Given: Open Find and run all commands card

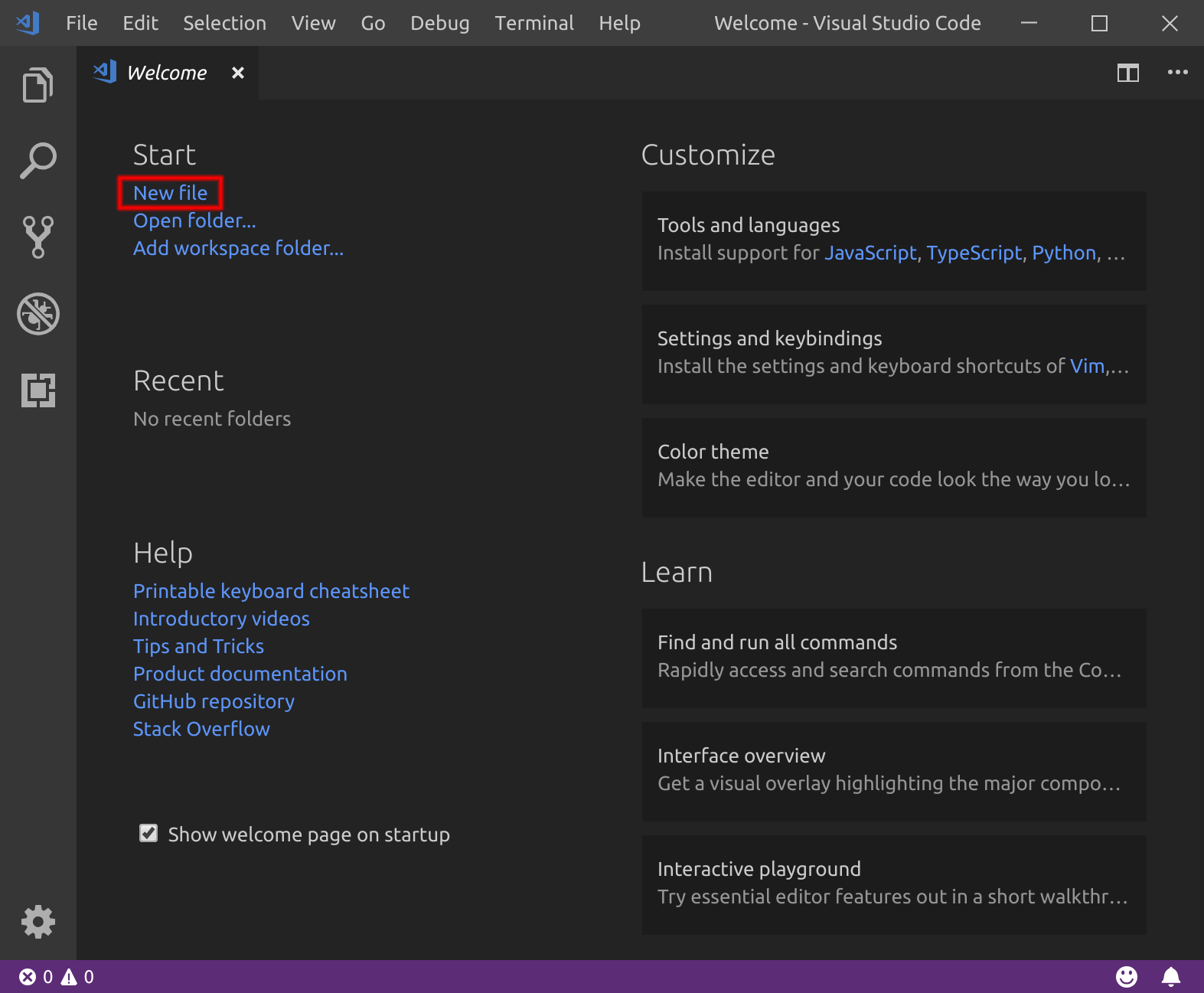Looking at the screenshot, I should [894, 658].
